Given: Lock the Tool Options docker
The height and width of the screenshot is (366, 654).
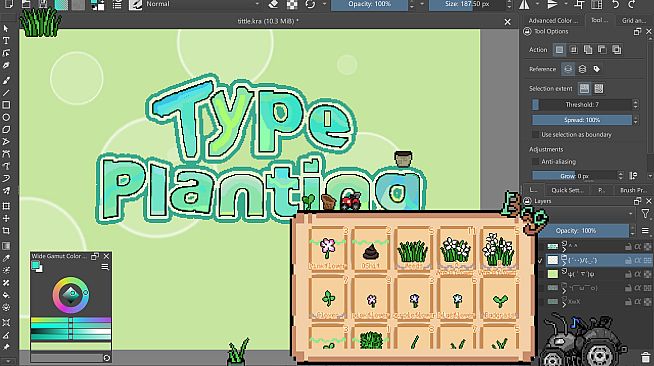Looking at the screenshot, I should [527, 32].
